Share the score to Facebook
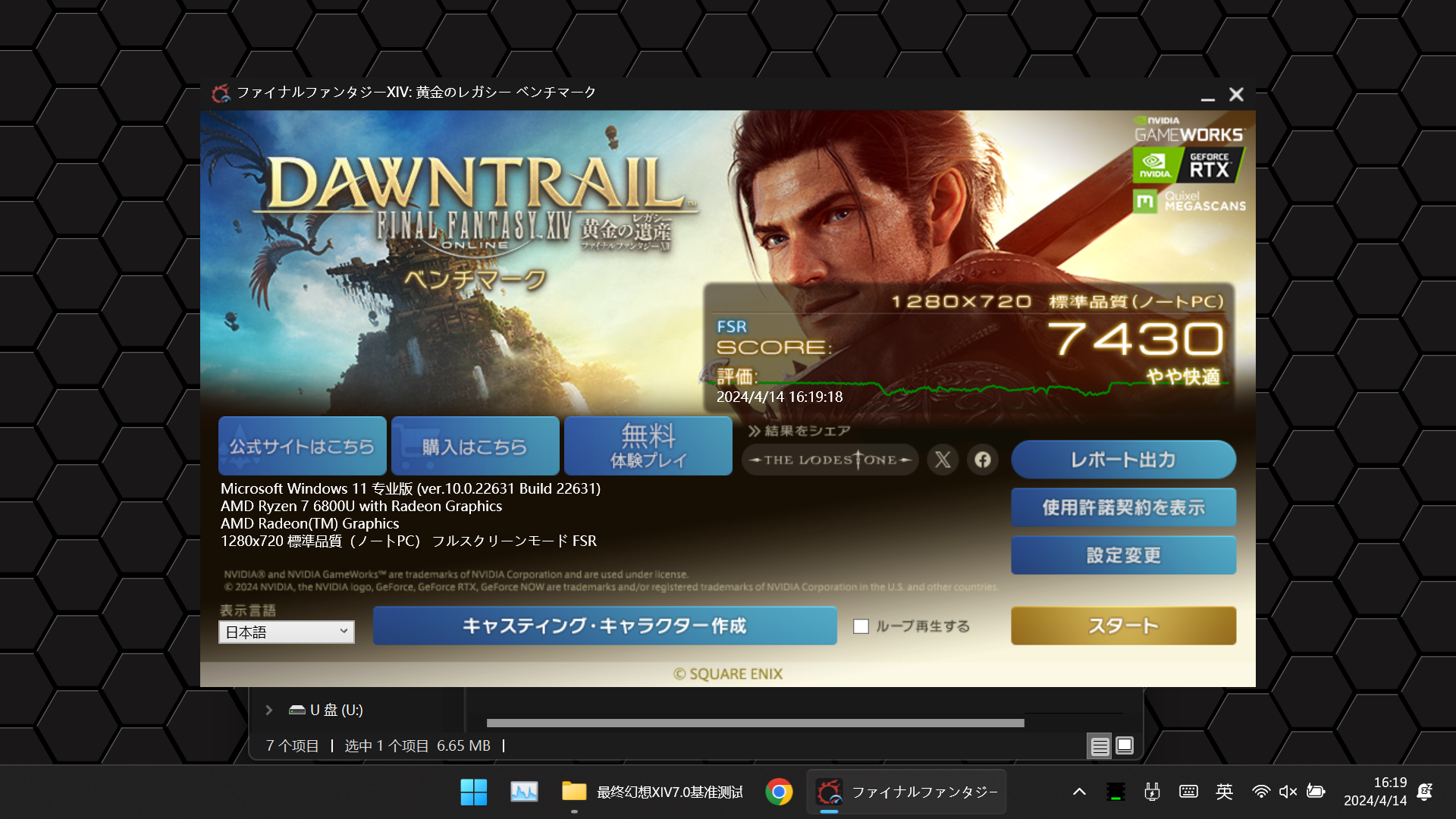 983,460
